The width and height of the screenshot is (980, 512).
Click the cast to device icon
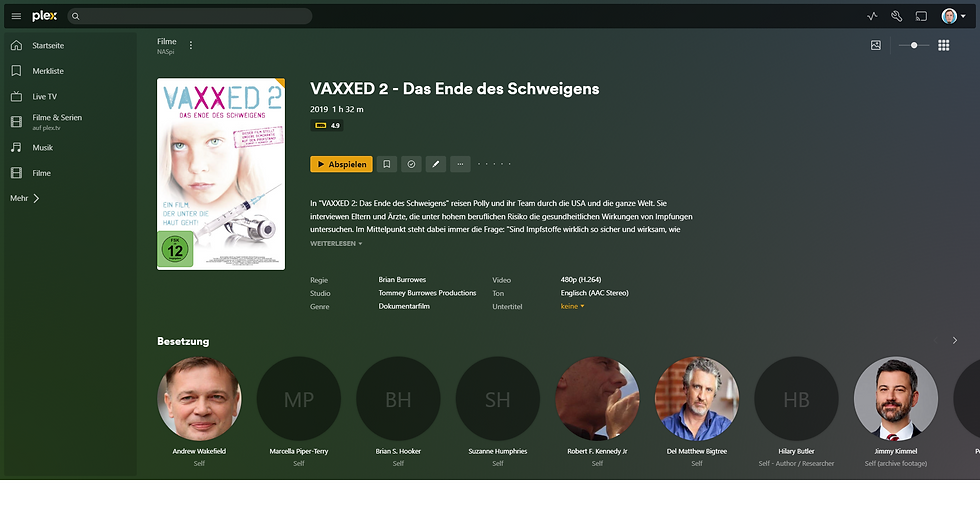tap(921, 16)
